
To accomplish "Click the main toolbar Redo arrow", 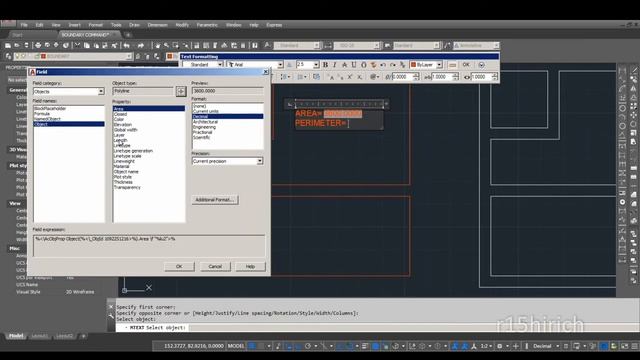I will click(141, 45).
